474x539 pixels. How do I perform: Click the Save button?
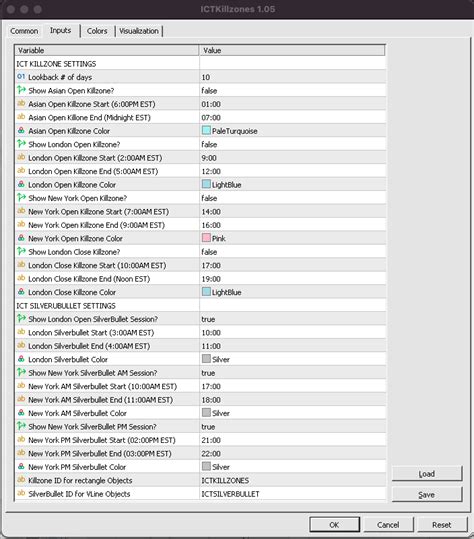point(427,495)
